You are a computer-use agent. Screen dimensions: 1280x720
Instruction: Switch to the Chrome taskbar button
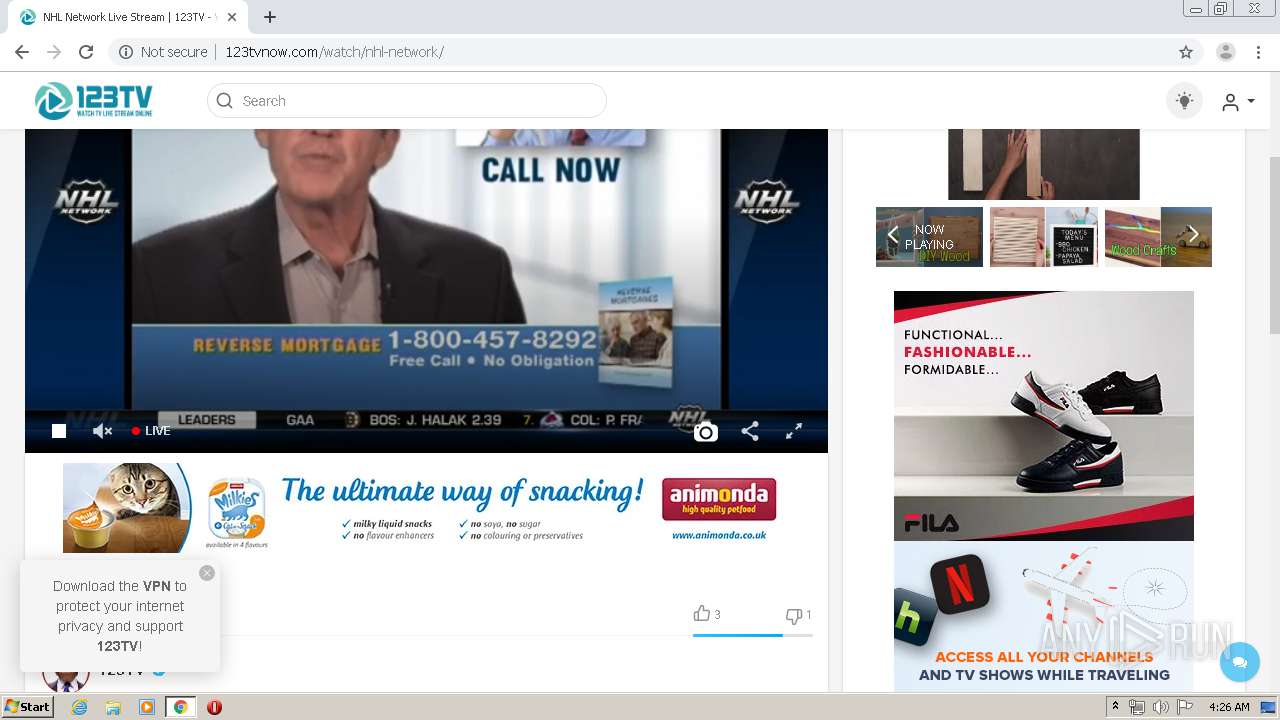(180, 707)
